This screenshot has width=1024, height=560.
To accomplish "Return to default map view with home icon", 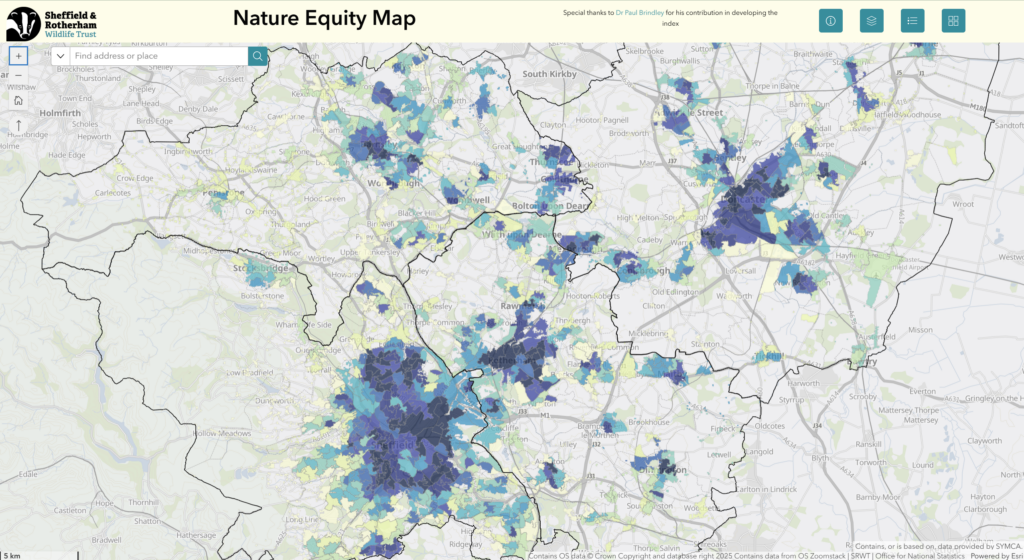I will click(x=18, y=101).
